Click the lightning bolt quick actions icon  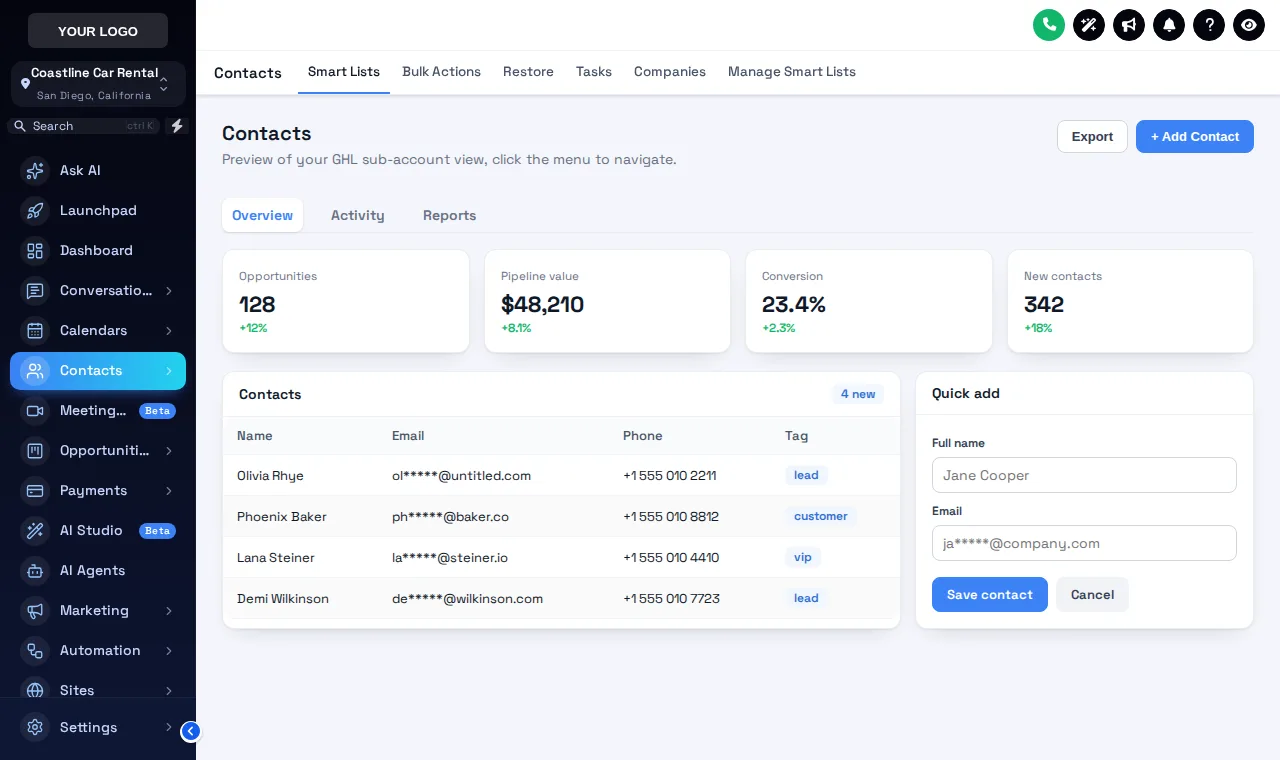pyautogui.click(x=177, y=126)
